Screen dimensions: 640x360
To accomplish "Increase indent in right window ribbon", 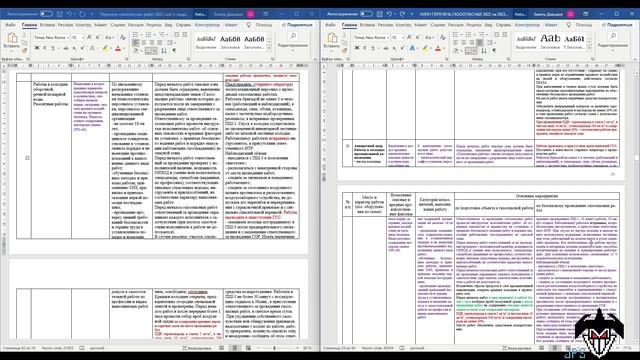I will (504, 35).
